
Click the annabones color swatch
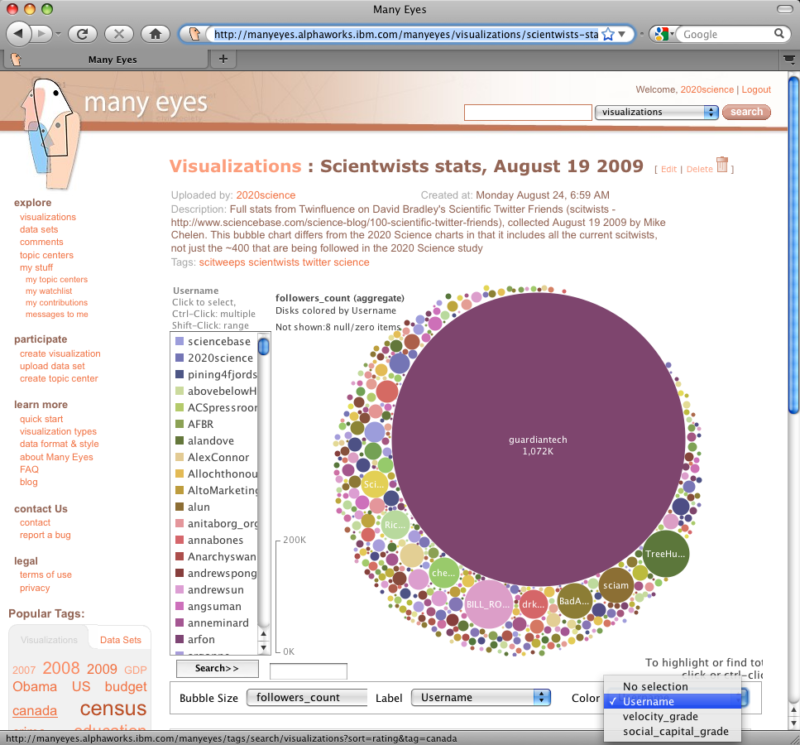click(x=179, y=540)
